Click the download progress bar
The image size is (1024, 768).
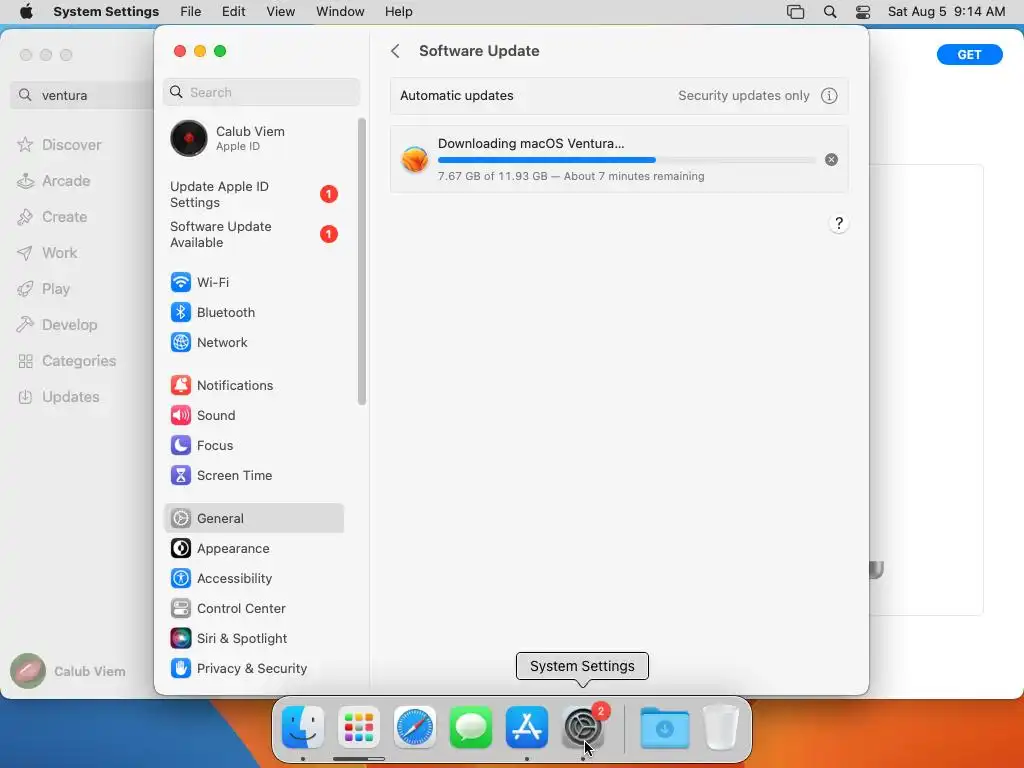pos(626,160)
